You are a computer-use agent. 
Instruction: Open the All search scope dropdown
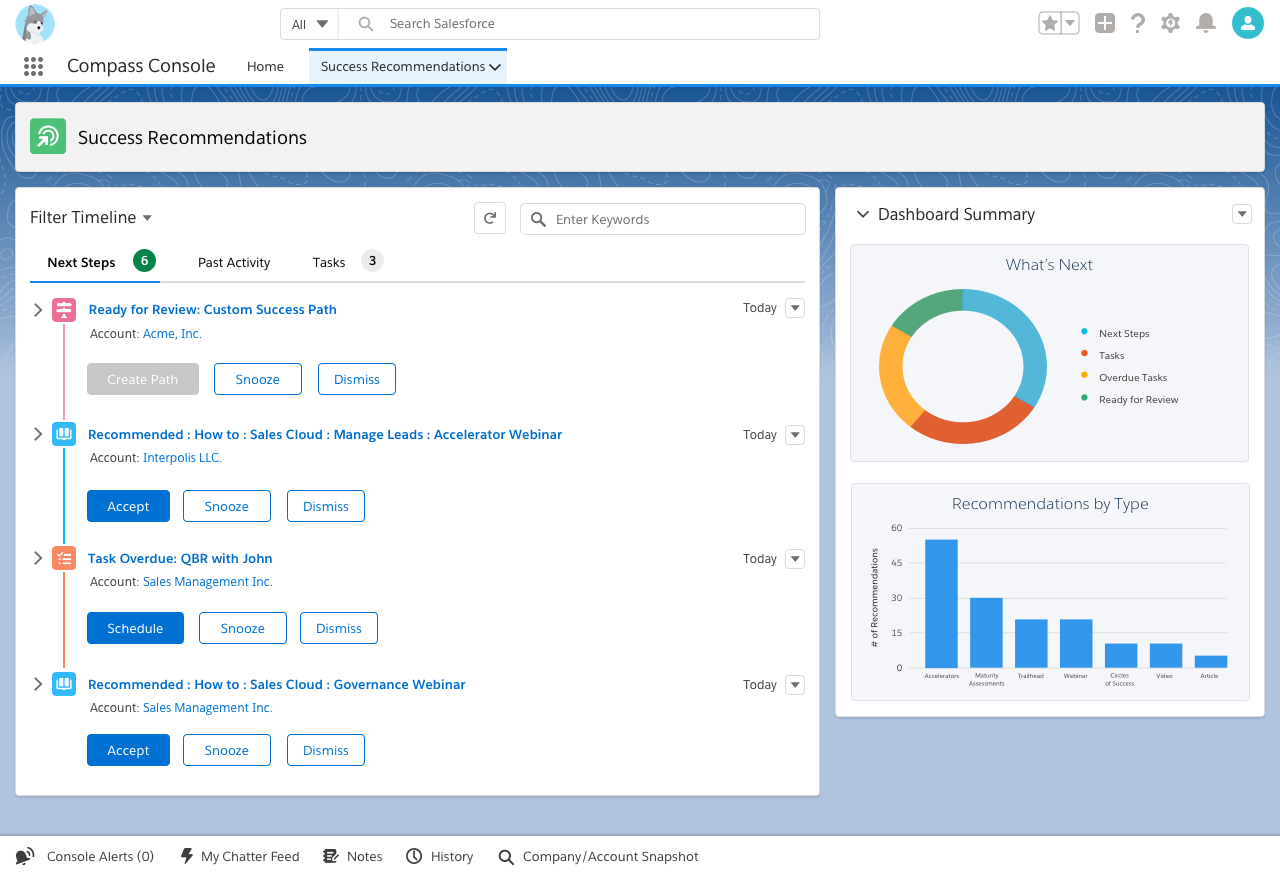click(309, 24)
